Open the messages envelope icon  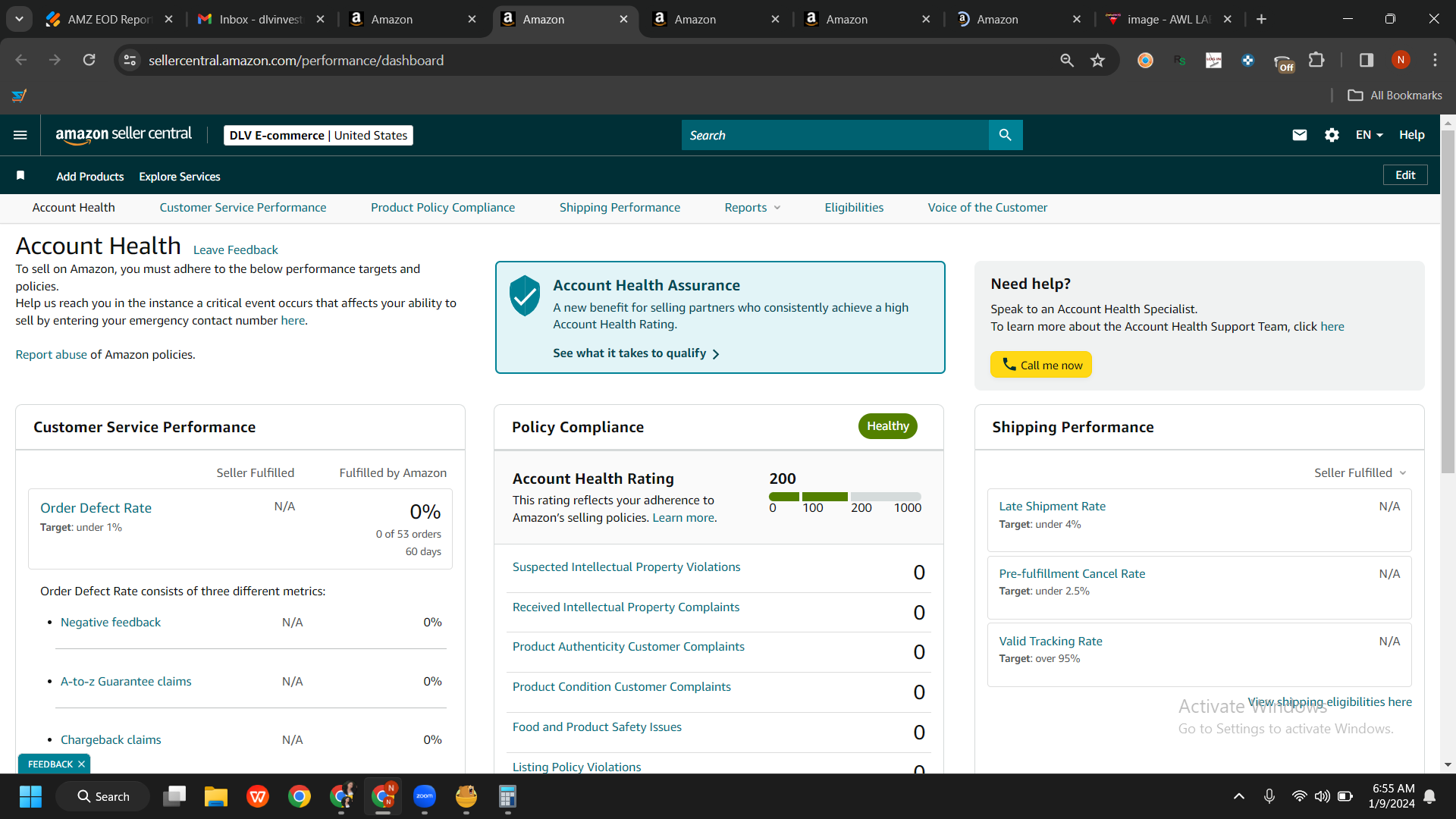[x=1300, y=135]
